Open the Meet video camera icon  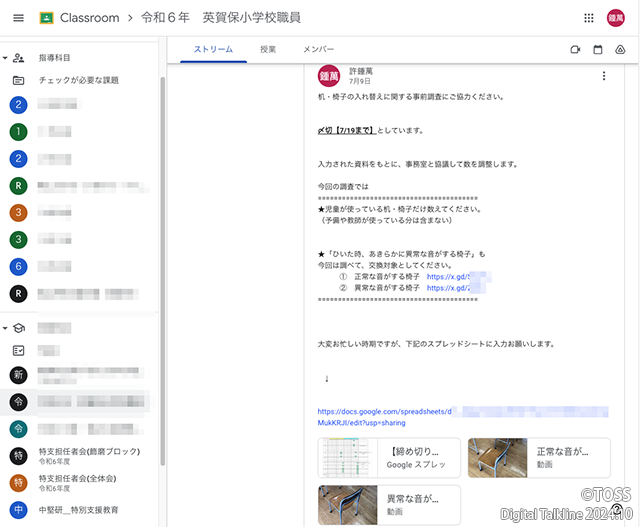(x=575, y=49)
